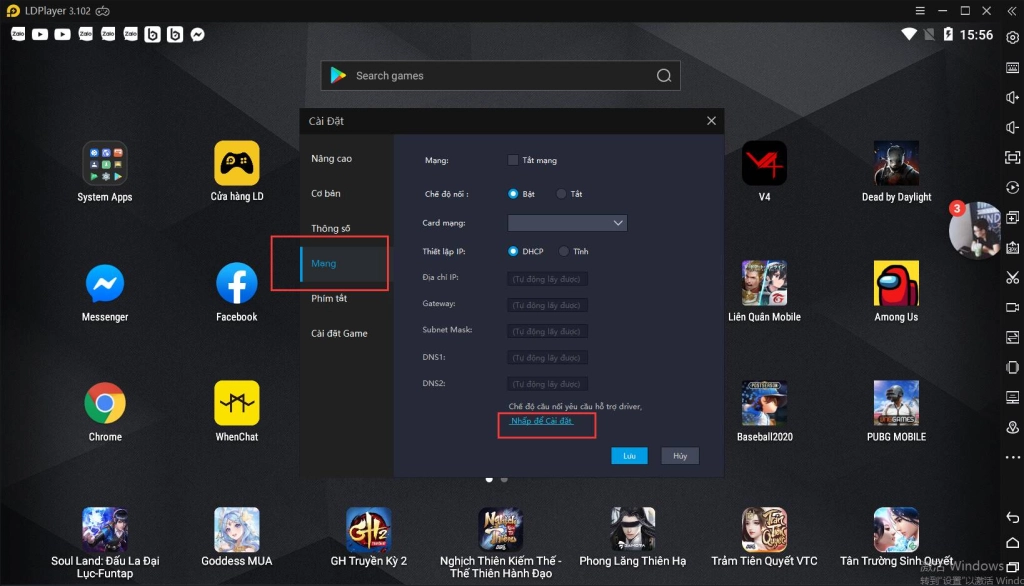This screenshot has height=586, width=1024.
Task: Open the Chrome browser app
Action: (x=105, y=404)
